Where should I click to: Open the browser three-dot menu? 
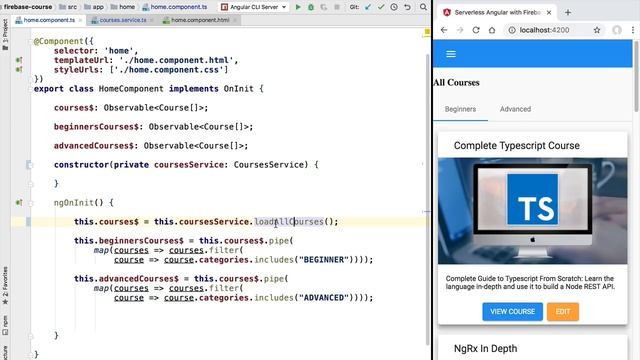[x=633, y=30]
